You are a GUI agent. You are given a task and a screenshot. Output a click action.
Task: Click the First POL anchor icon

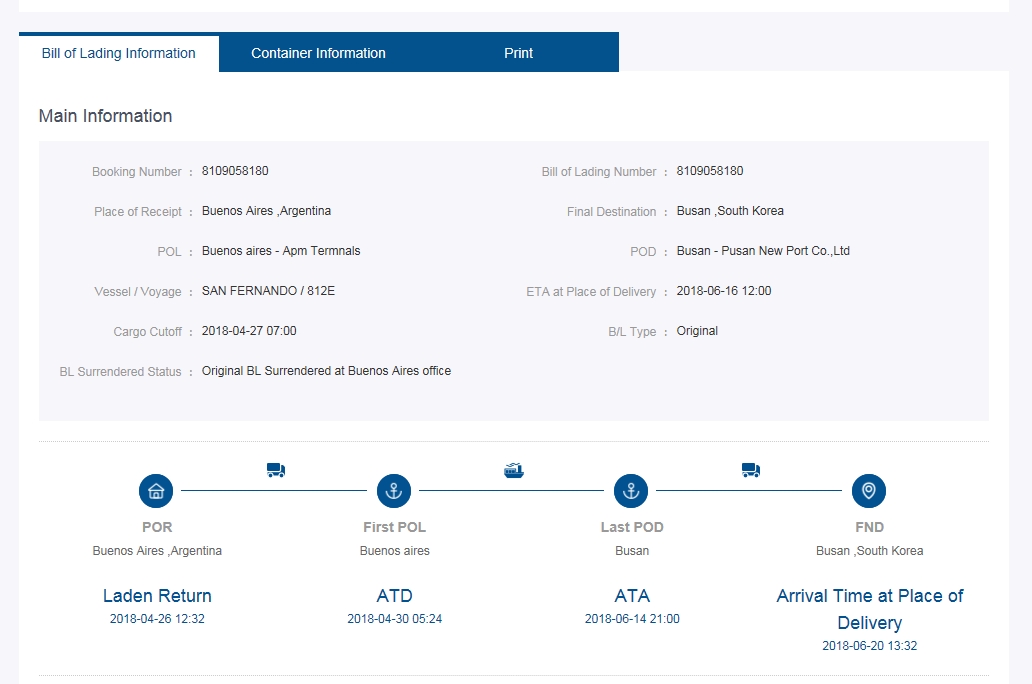(394, 491)
